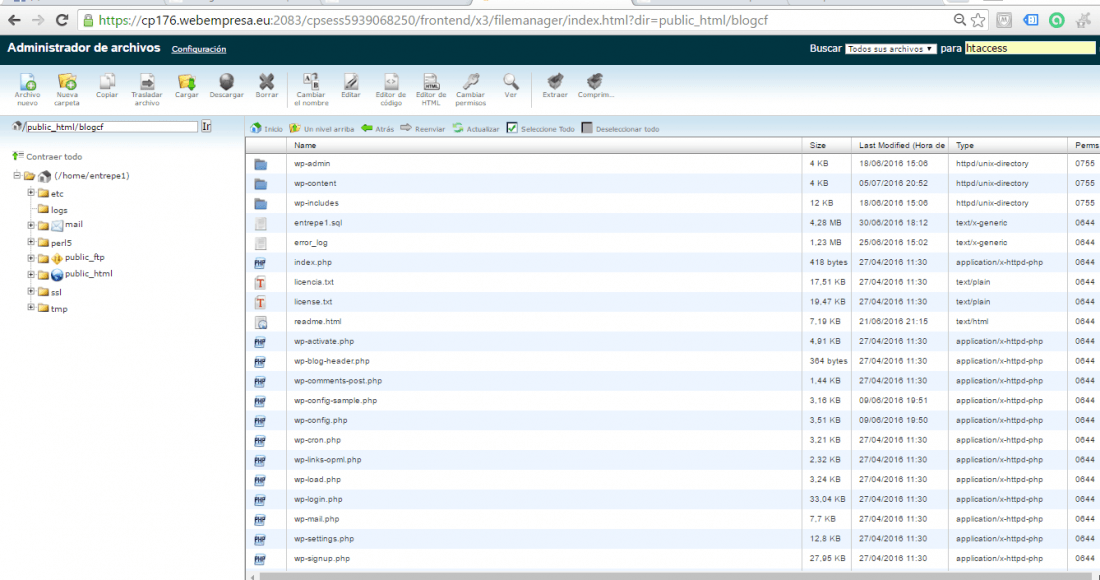This screenshot has width=1100, height=580.
Task: Click Deseleccionar todo checkbox
Action: (587, 128)
